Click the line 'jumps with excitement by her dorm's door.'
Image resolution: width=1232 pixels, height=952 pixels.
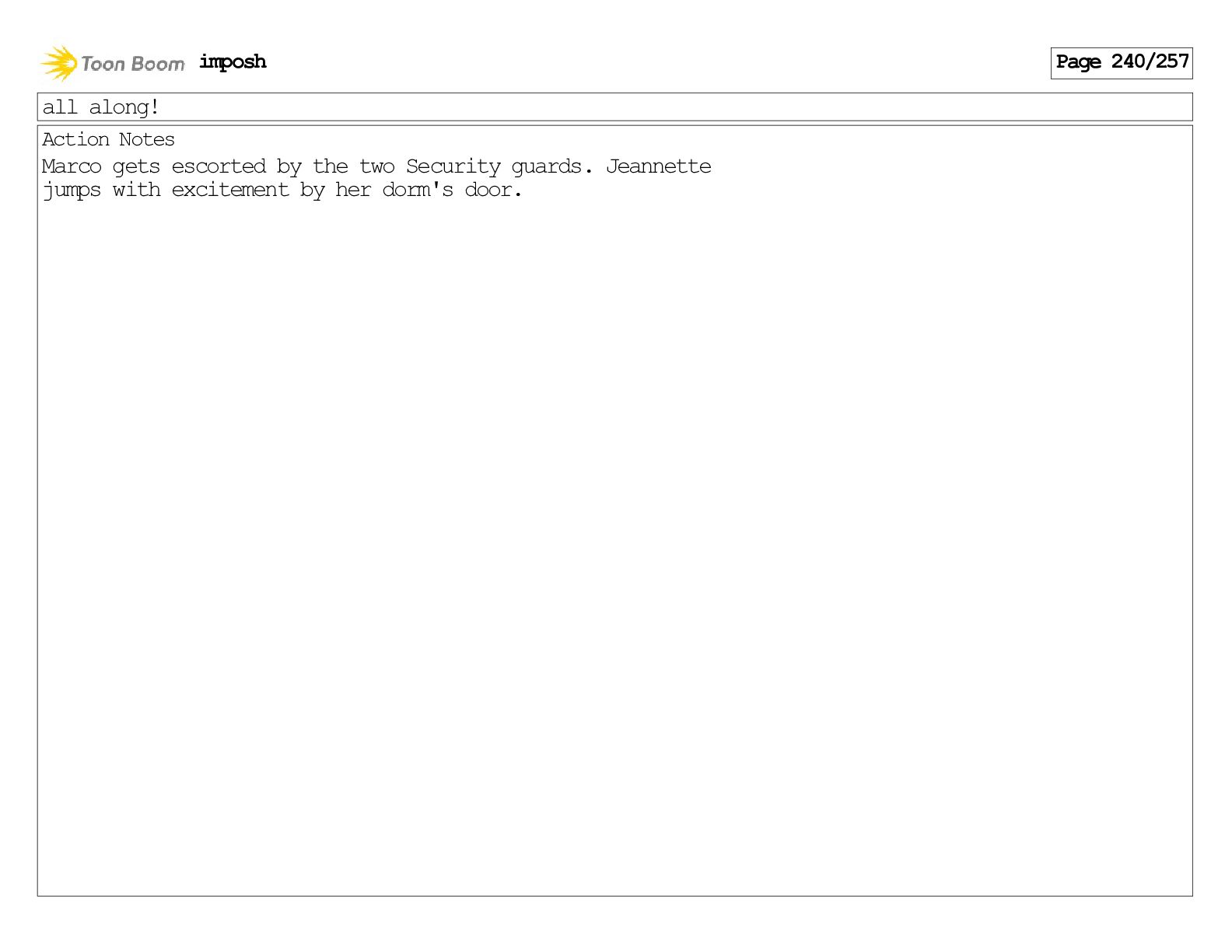pos(282,191)
